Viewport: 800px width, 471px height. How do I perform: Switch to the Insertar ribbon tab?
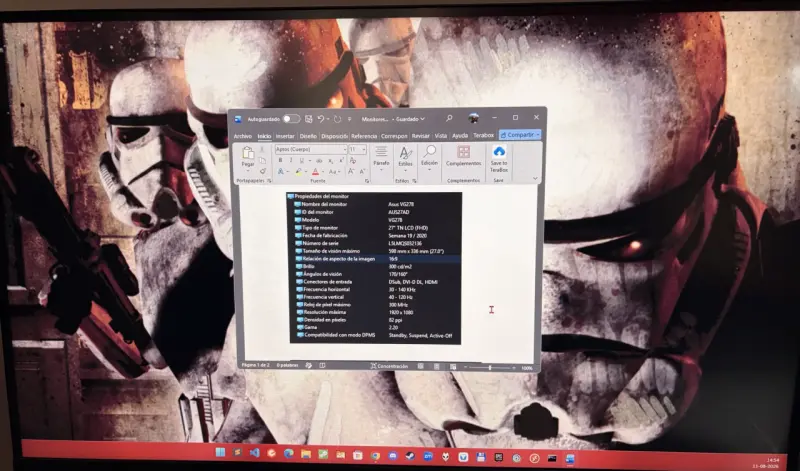[x=285, y=136]
